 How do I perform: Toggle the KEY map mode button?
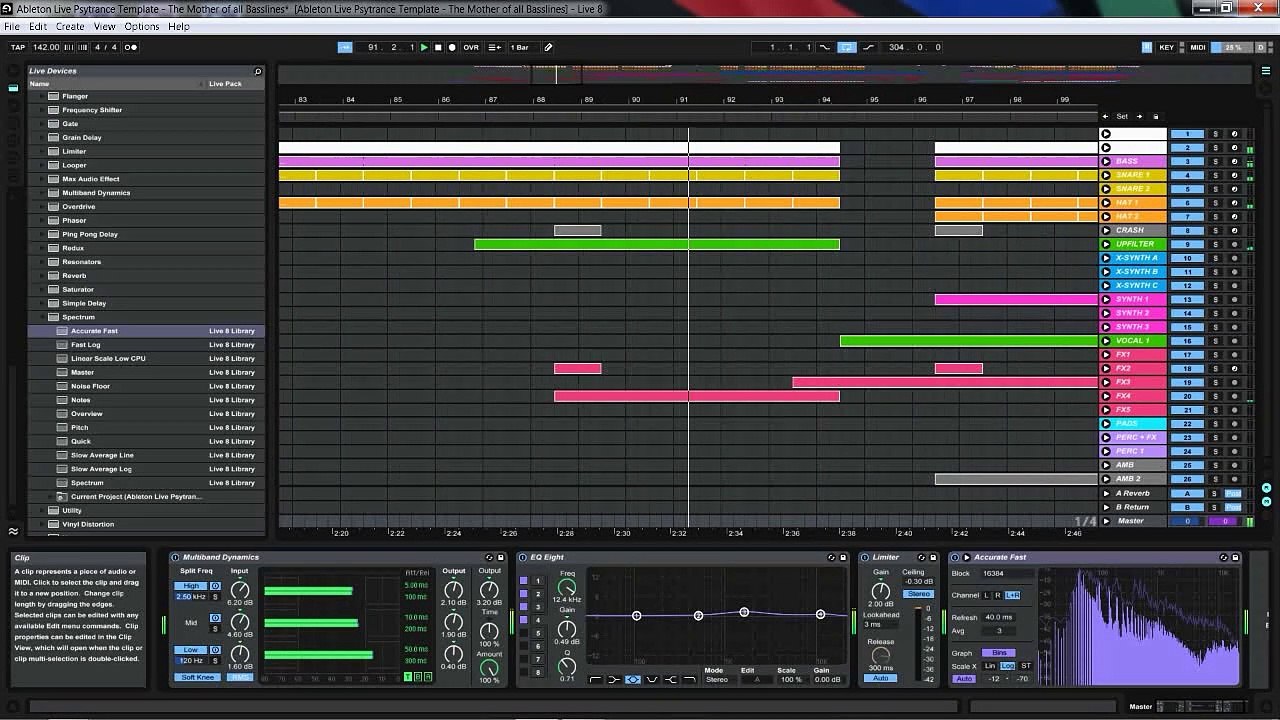[x=1166, y=47]
